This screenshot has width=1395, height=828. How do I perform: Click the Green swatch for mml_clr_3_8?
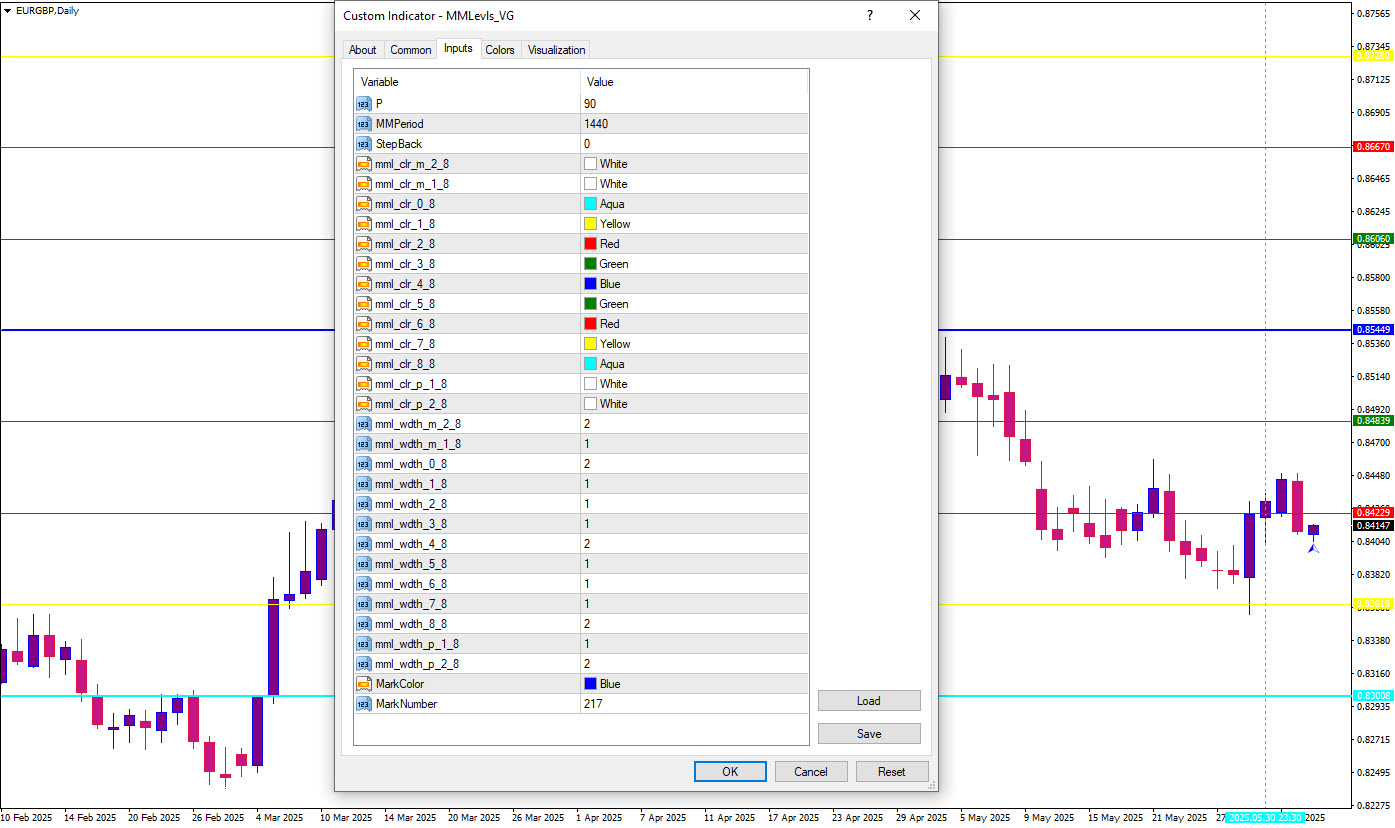coord(590,264)
